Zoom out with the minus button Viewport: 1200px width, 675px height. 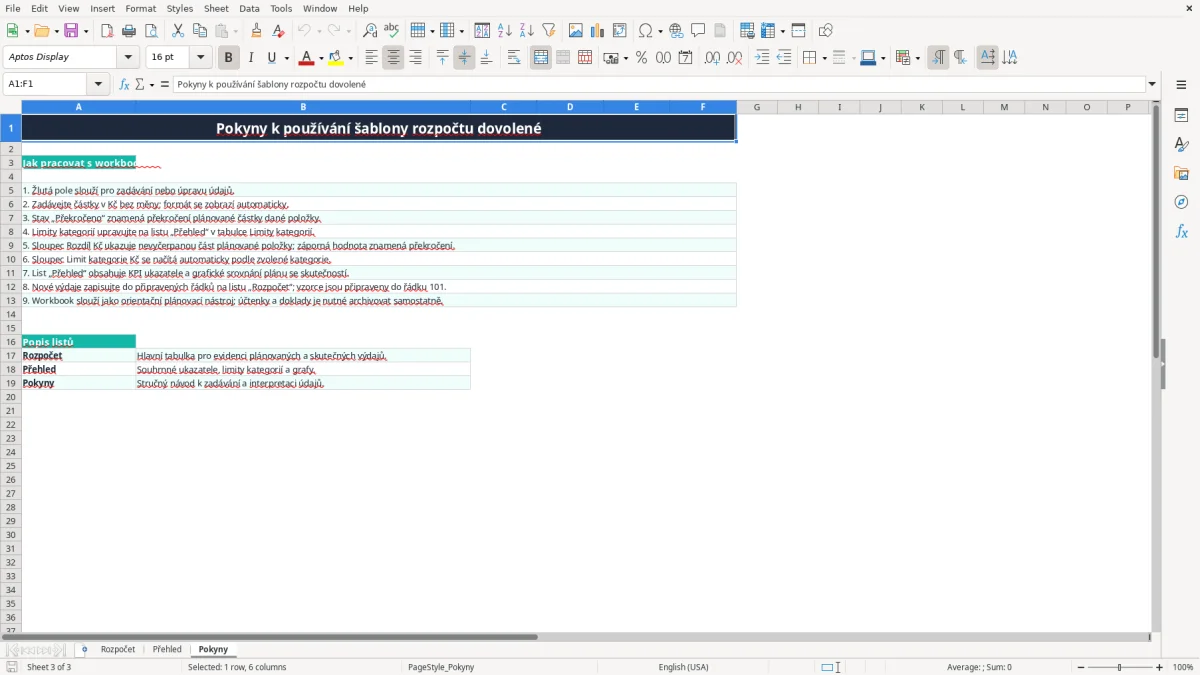pyautogui.click(x=1081, y=667)
